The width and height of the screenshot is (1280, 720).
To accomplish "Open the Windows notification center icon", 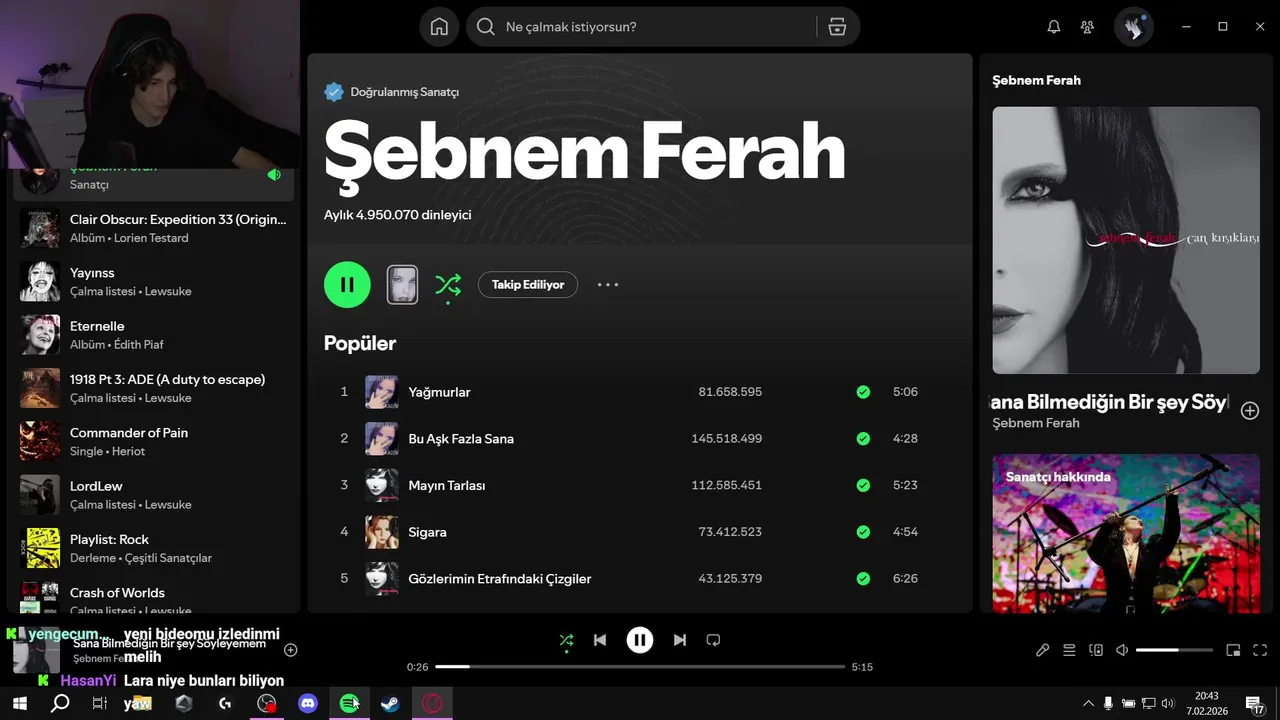I will point(1254,703).
